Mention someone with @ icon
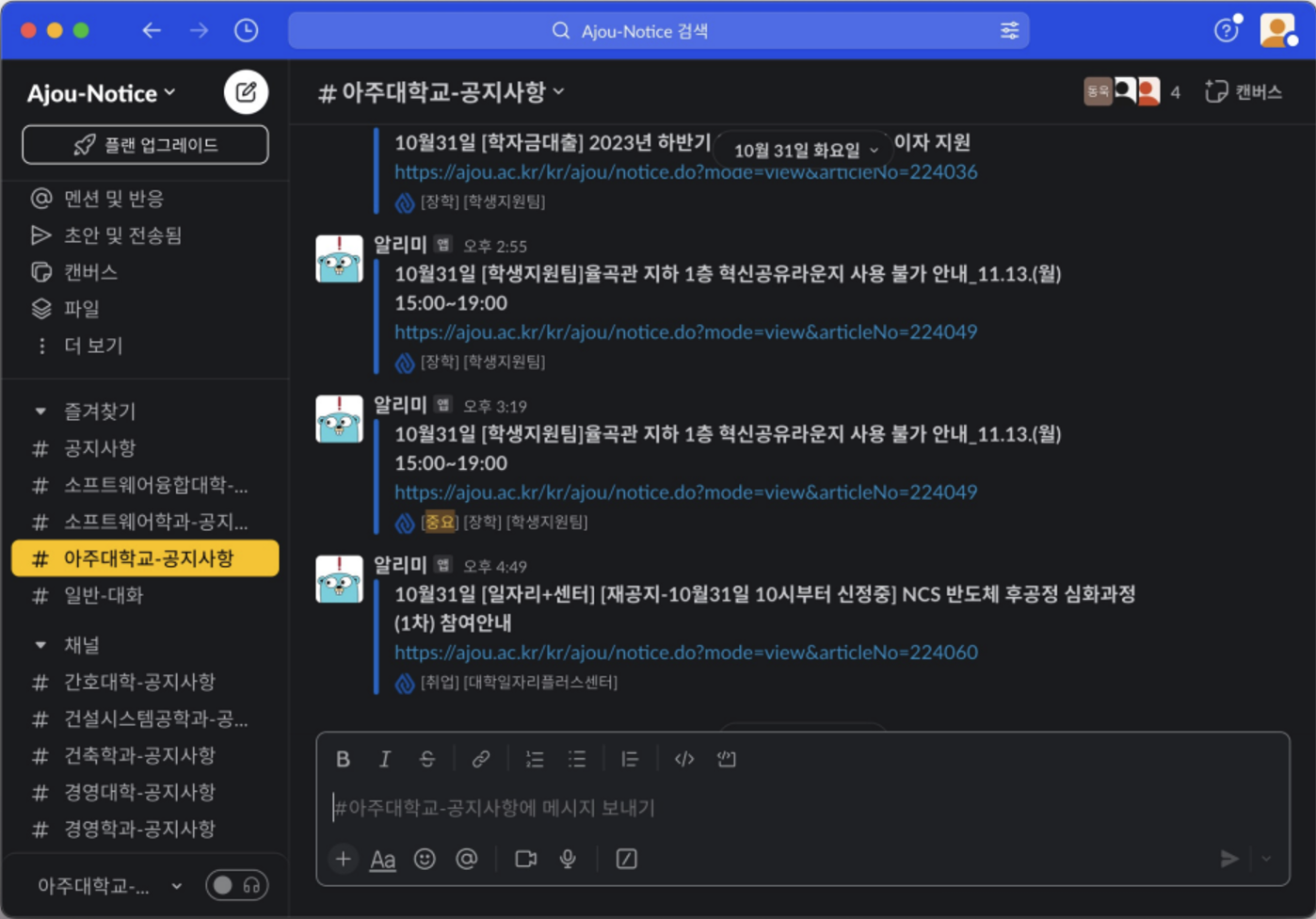1316x919 pixels. [467, 859]
